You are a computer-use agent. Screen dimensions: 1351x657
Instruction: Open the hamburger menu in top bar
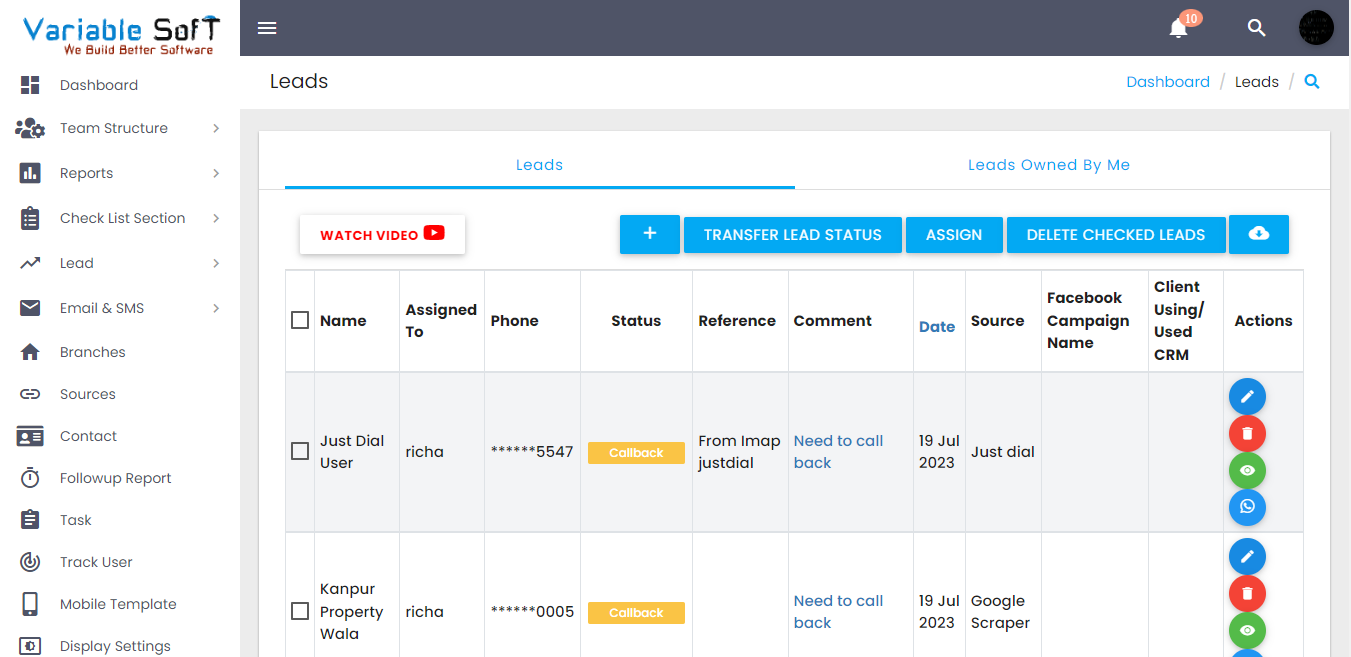(267, 28)
